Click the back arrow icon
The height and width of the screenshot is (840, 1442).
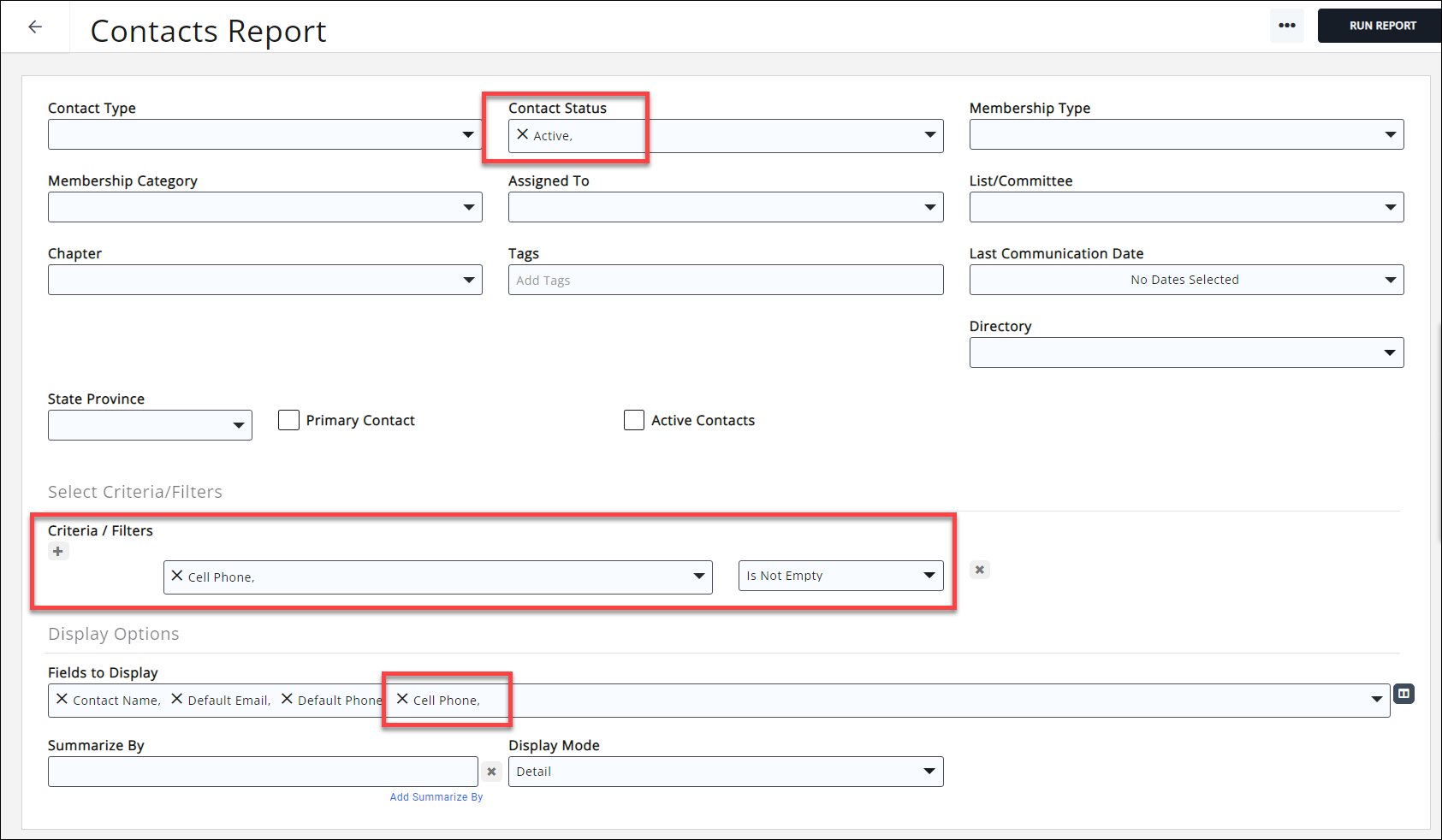click(x=35, y=27)
